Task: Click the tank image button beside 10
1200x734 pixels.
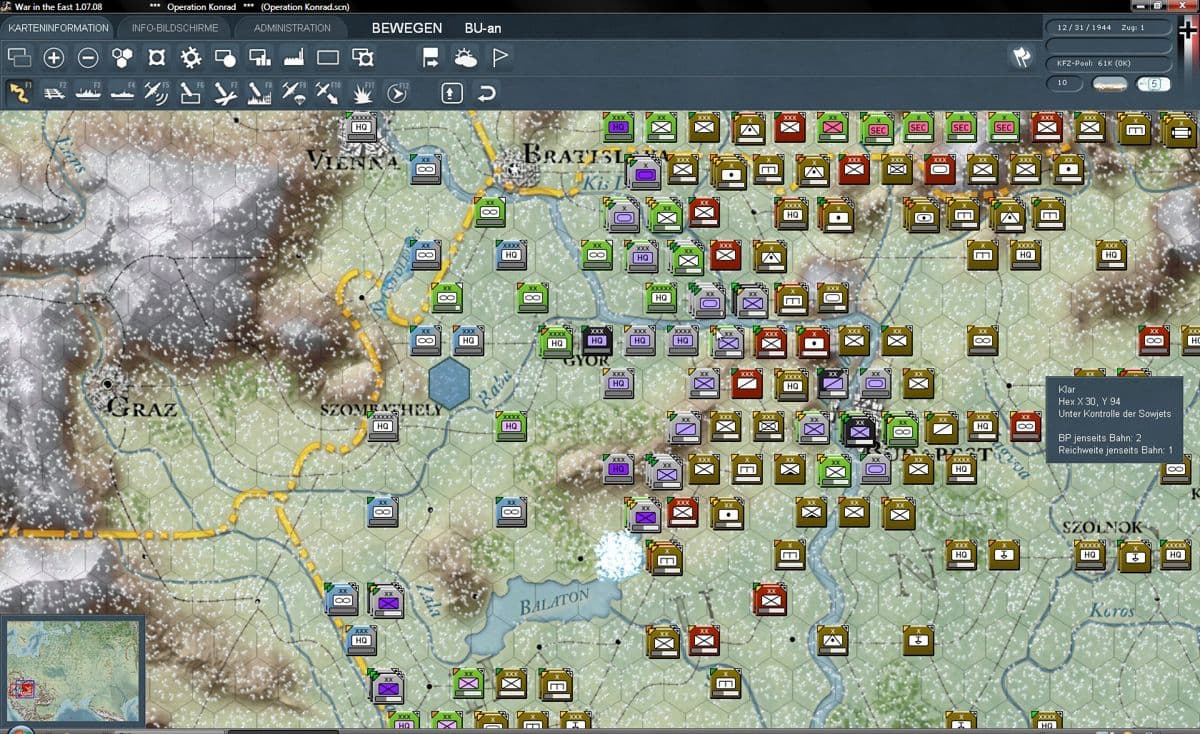Action: (1110, 84)
